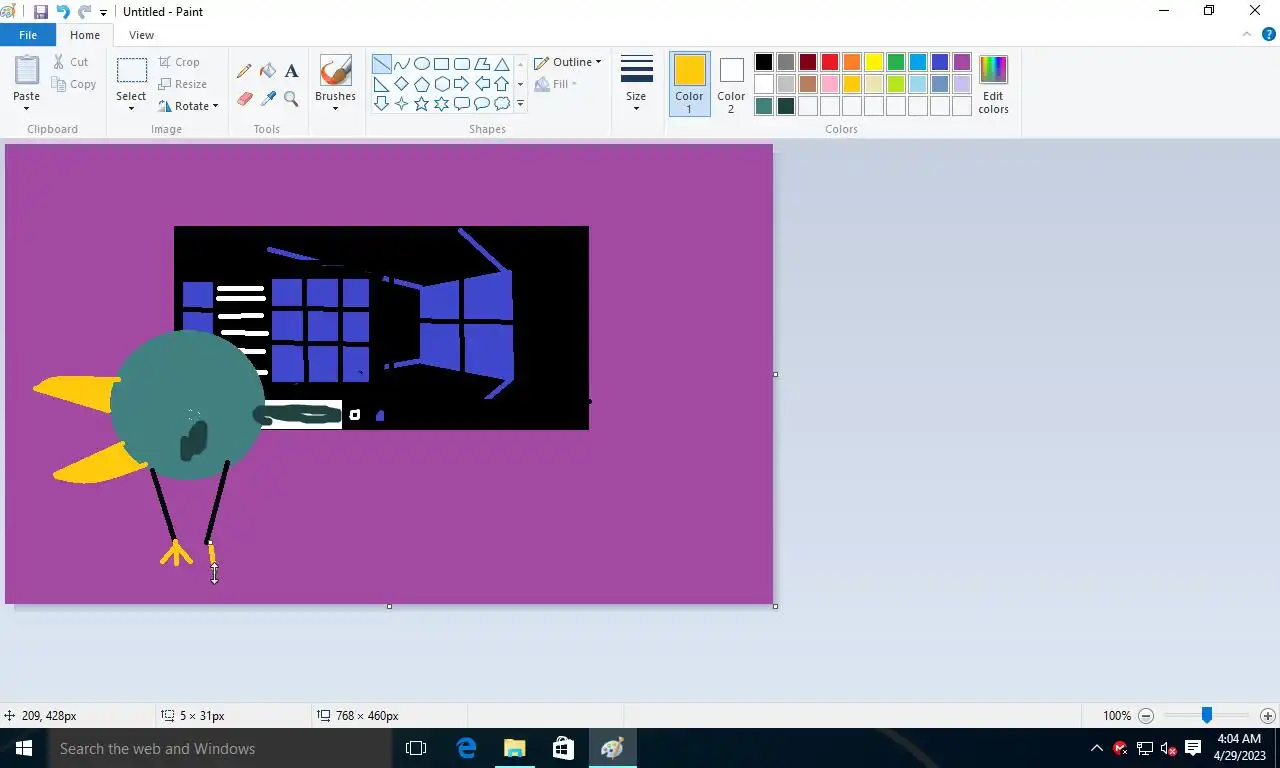The width and height of the screenshot is (1280, 768).
Task: Select the Color picker eyedropper tool
Action: [268, 99]
